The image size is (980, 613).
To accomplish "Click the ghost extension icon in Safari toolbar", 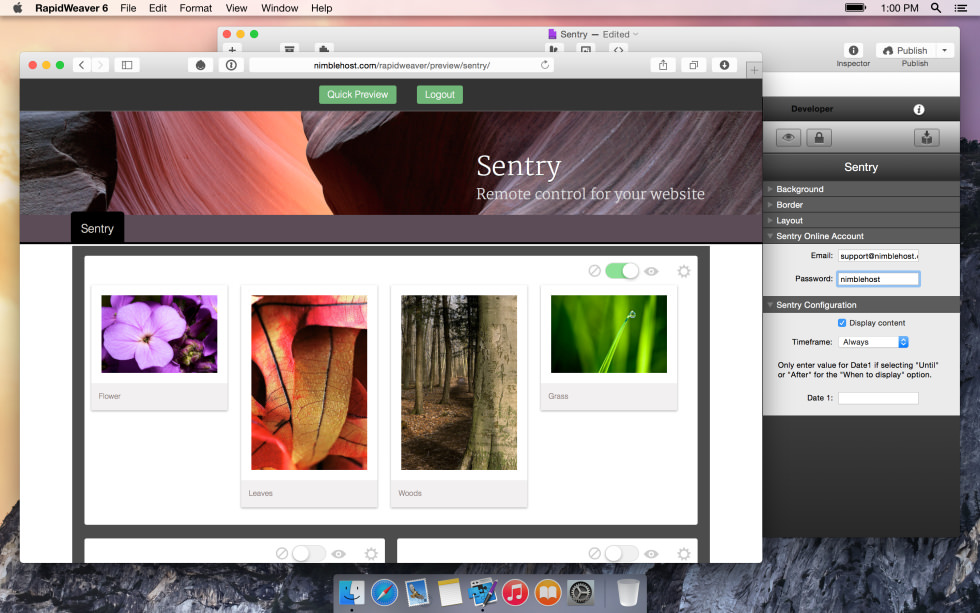I will pos(201,65).
